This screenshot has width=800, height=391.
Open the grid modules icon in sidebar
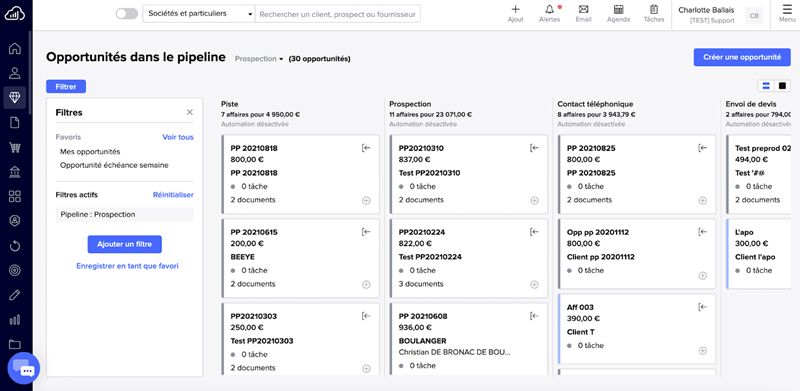pos(15,197)
